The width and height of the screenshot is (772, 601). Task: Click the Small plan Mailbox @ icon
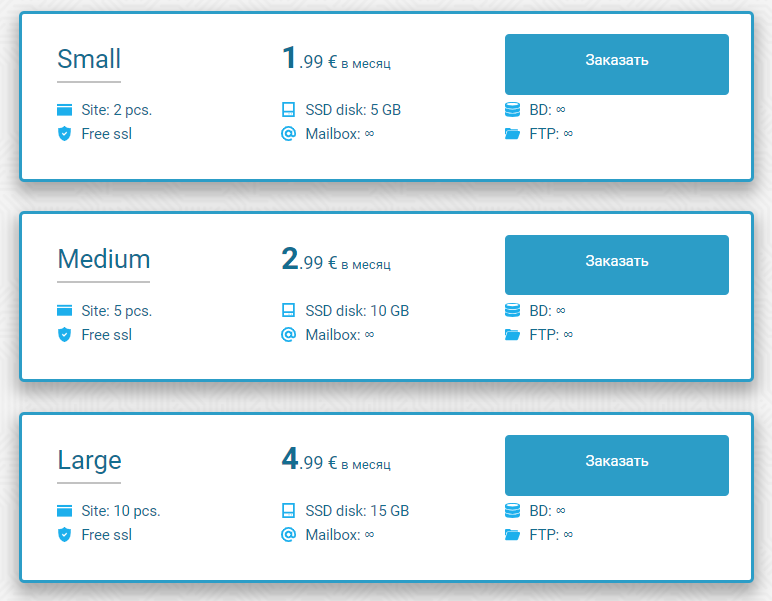click(289, 134)
